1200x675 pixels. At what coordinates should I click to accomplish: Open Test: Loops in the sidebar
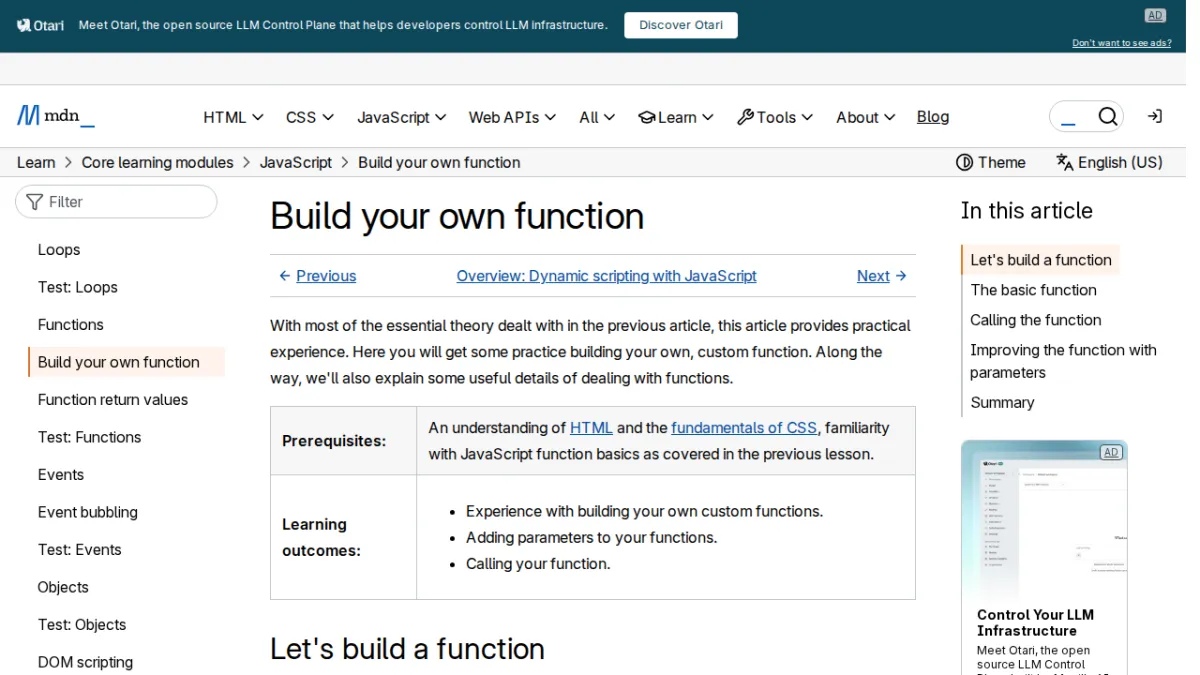click(x=78, y=287)
